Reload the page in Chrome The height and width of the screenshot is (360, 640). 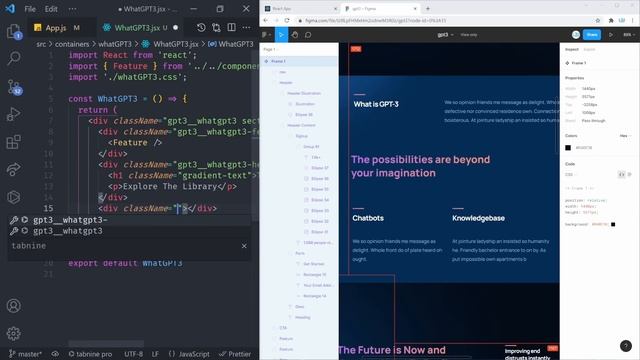287,20
